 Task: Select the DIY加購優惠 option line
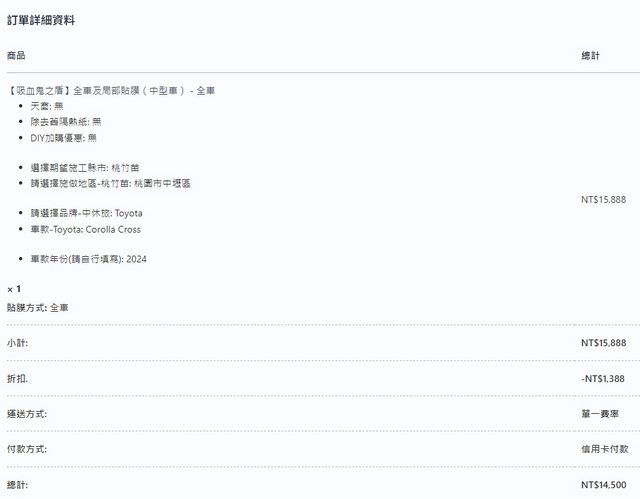click(x=63, y=137)
